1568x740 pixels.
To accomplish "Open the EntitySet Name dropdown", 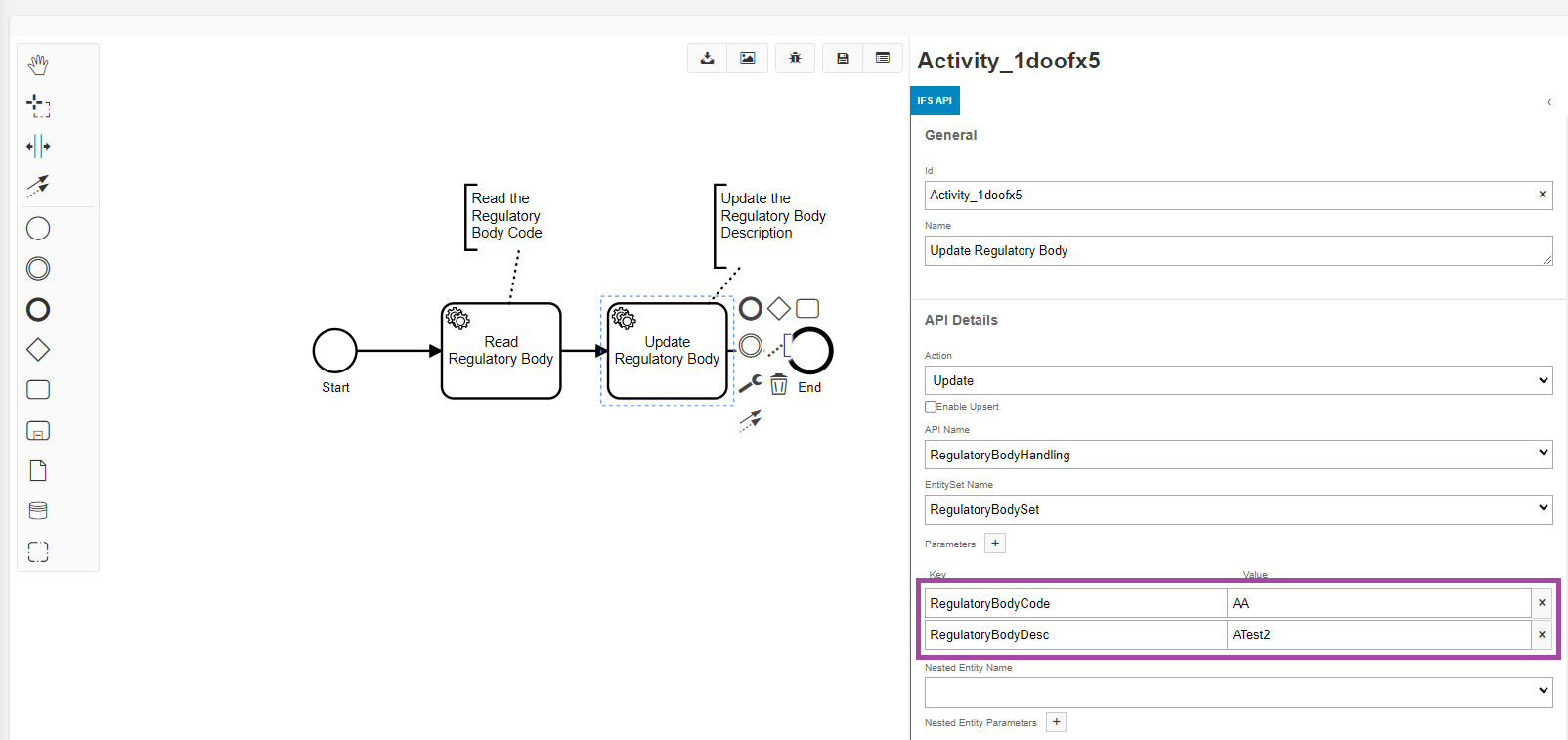I will (x=1238, y=509).
